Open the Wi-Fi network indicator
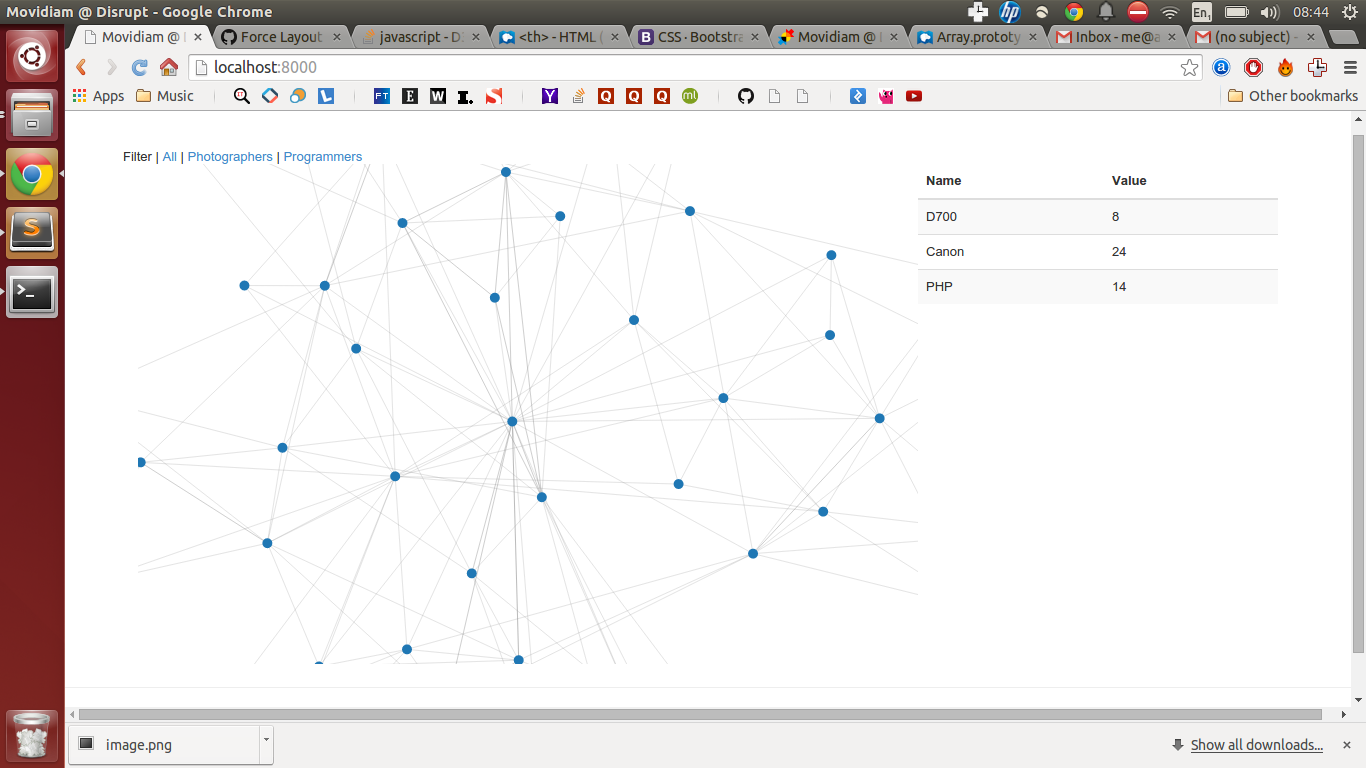Screen dimensions: 1366x768 click(1169, 12)
